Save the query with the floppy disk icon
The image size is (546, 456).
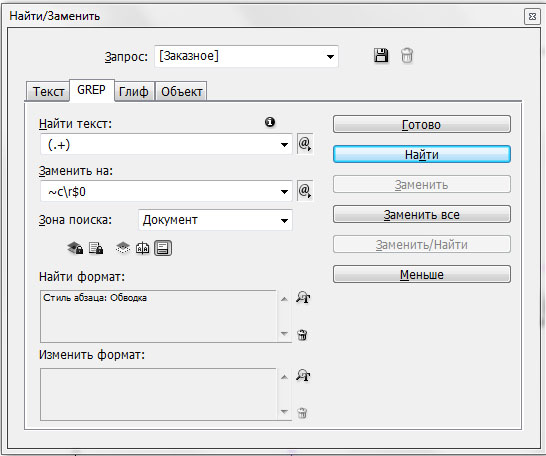click(381, 56)
